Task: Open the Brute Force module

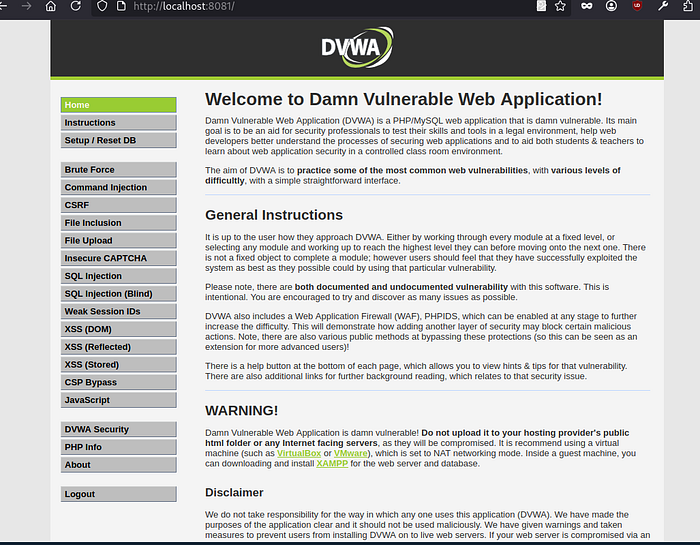Action: [119, 170]
